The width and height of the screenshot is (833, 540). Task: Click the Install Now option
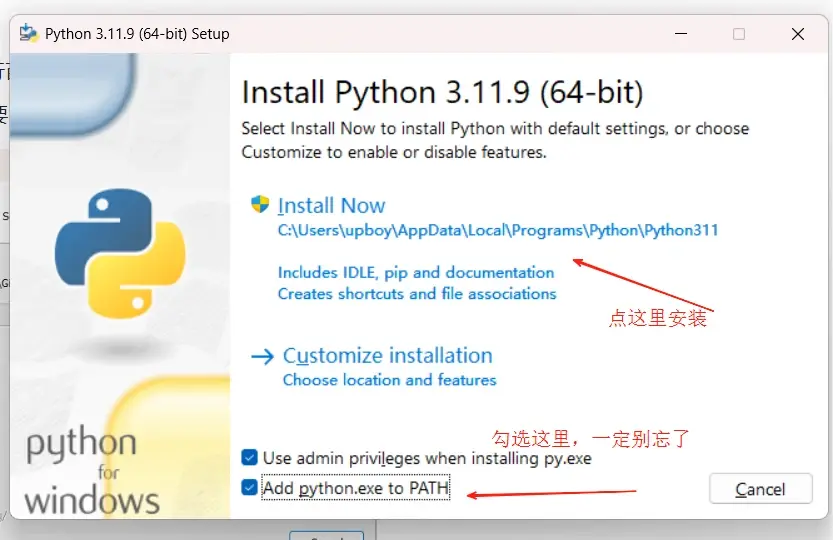pyautogui.click(x=332, y=206)
